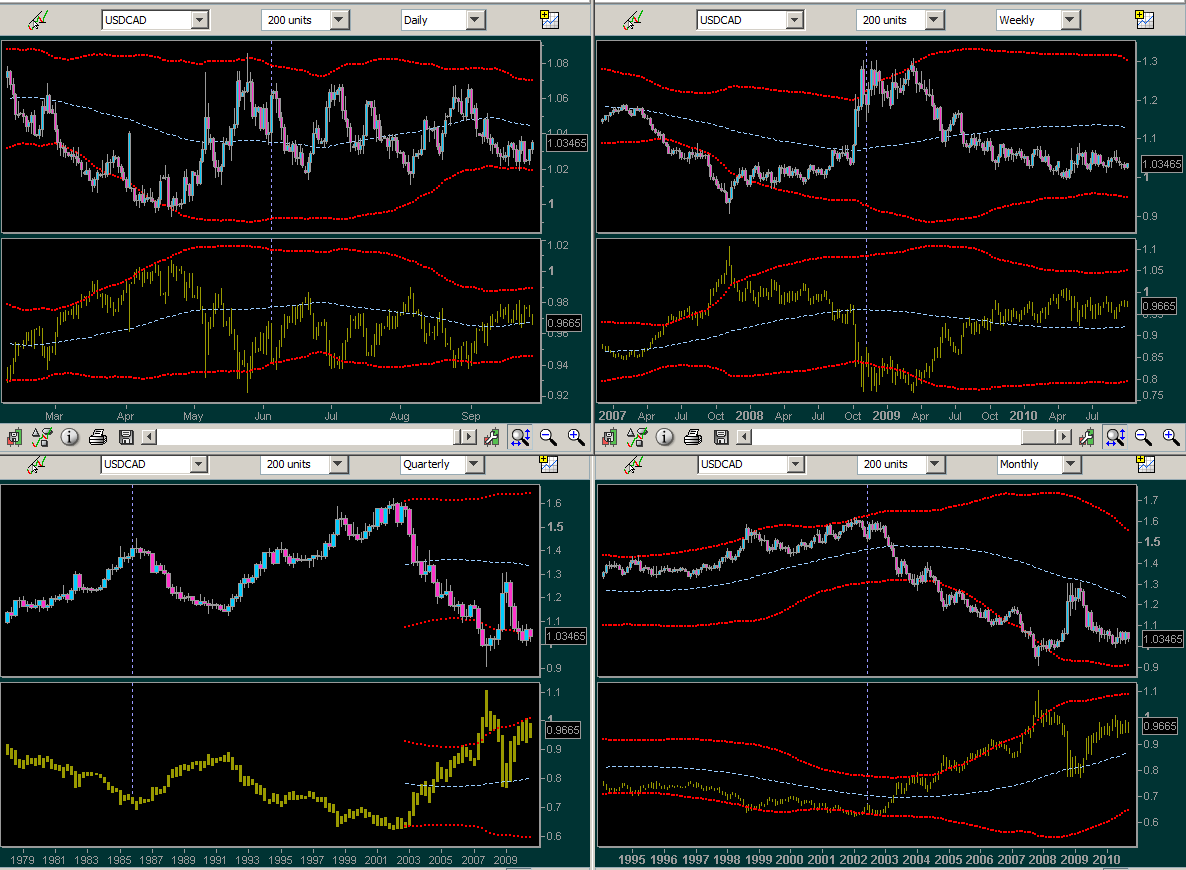
Task: Click the Daily chart scrollbar track
Action: [x=305, y=437]
